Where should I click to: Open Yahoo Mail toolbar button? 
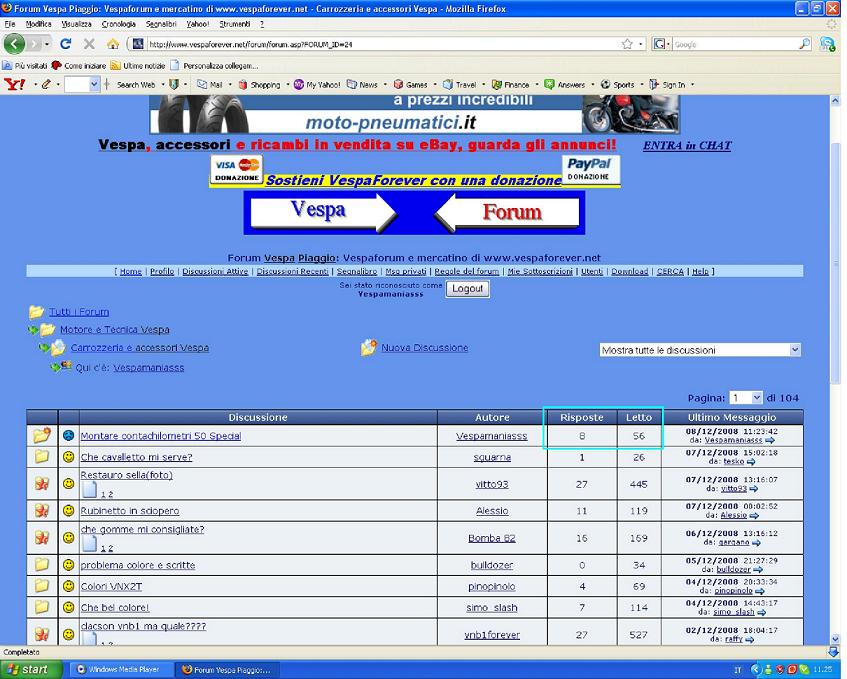click(x=210, y=84)
